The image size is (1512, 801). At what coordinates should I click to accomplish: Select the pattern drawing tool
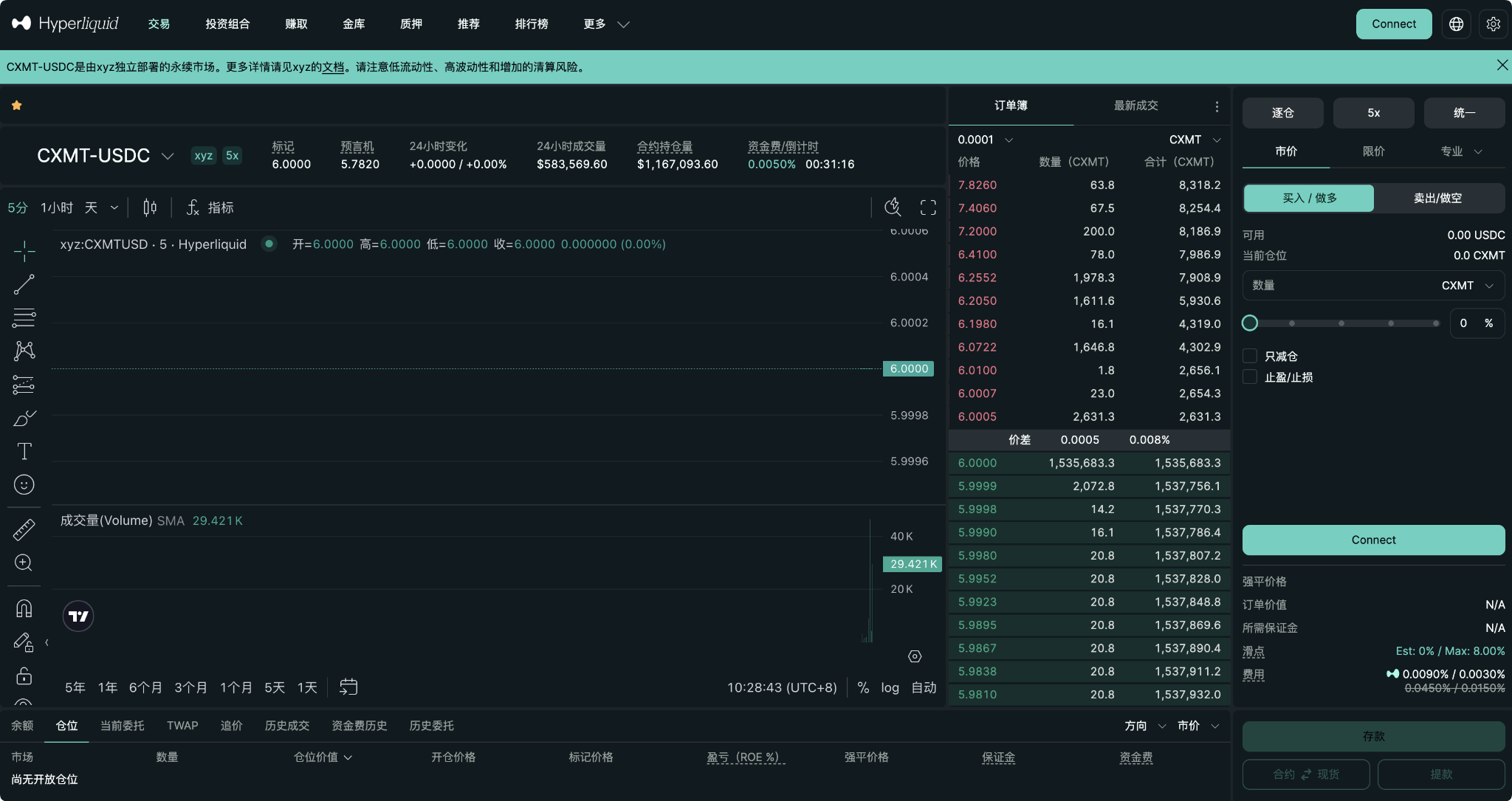(x=24, y=351)
